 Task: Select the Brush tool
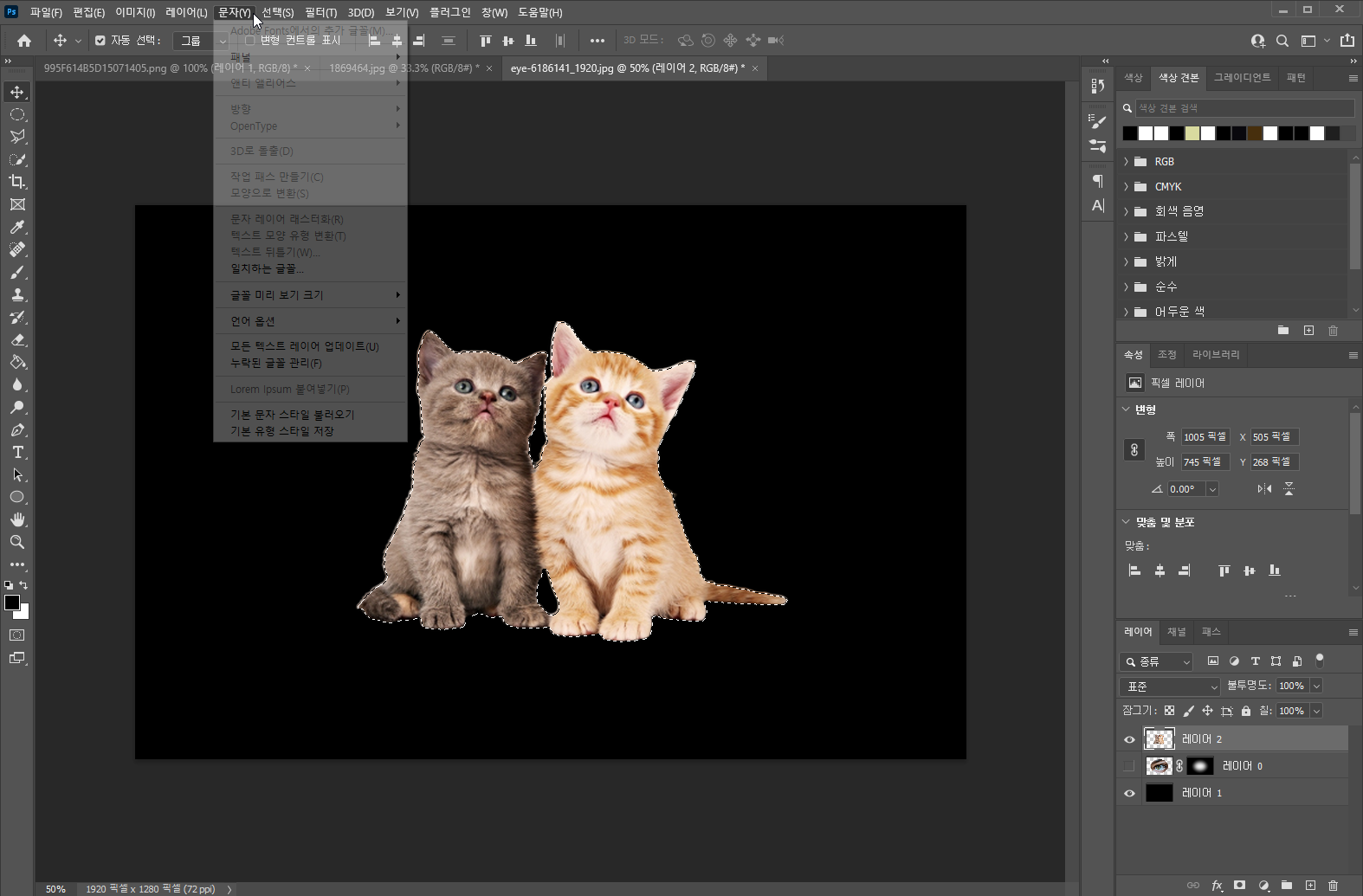coord(17,272)
